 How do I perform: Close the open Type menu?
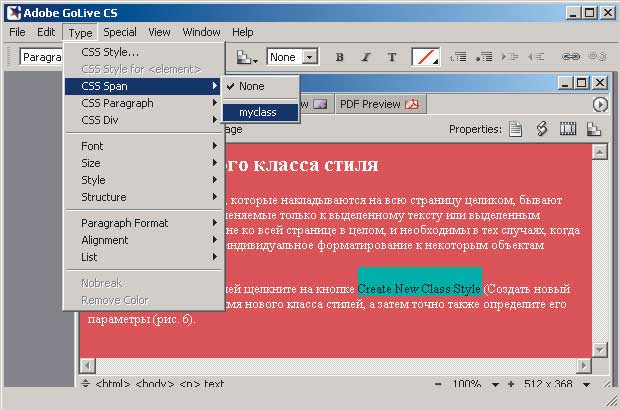(80, 32)
